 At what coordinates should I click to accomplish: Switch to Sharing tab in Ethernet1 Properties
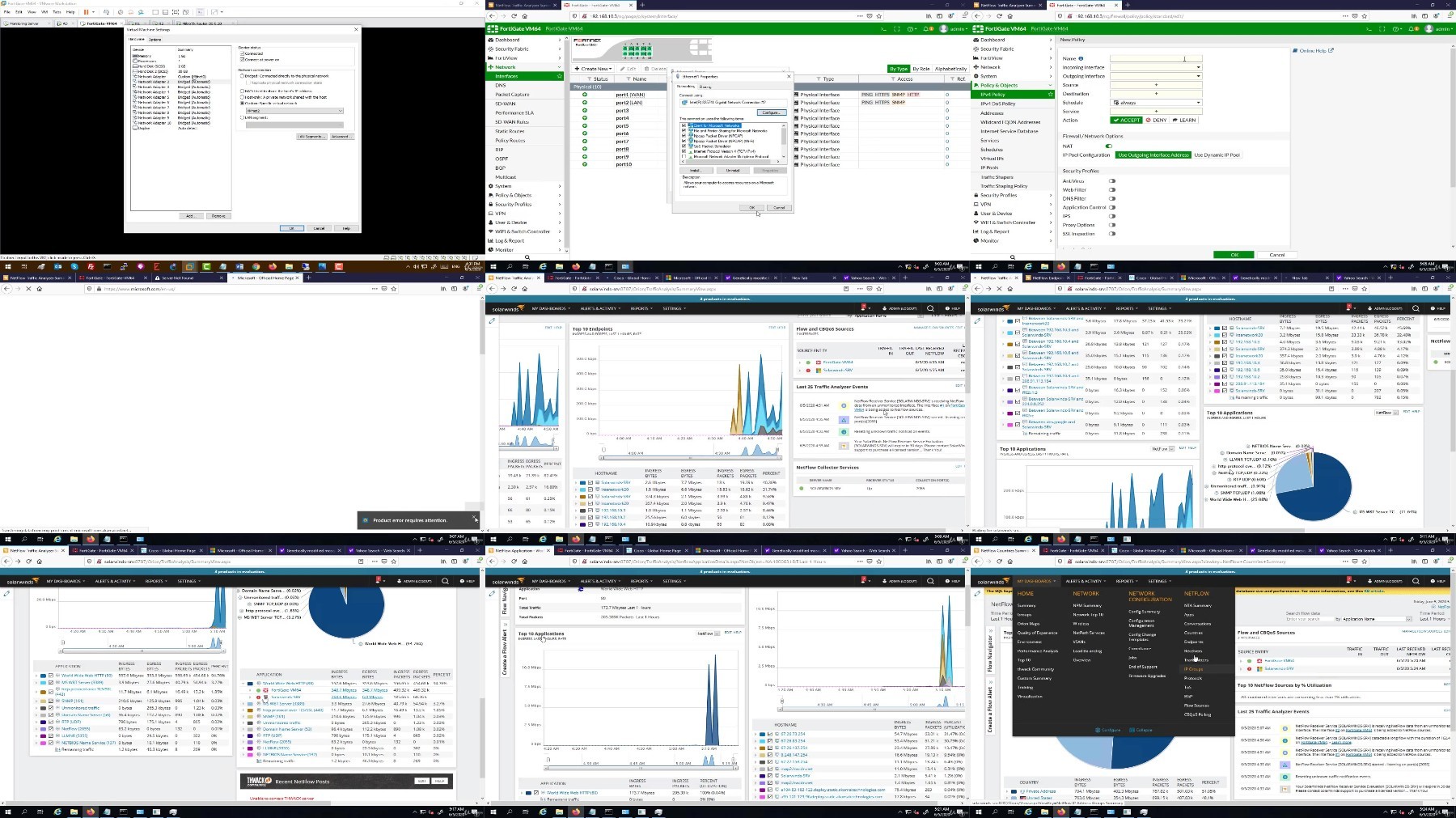pyautogui.click(x=705, y=87)
